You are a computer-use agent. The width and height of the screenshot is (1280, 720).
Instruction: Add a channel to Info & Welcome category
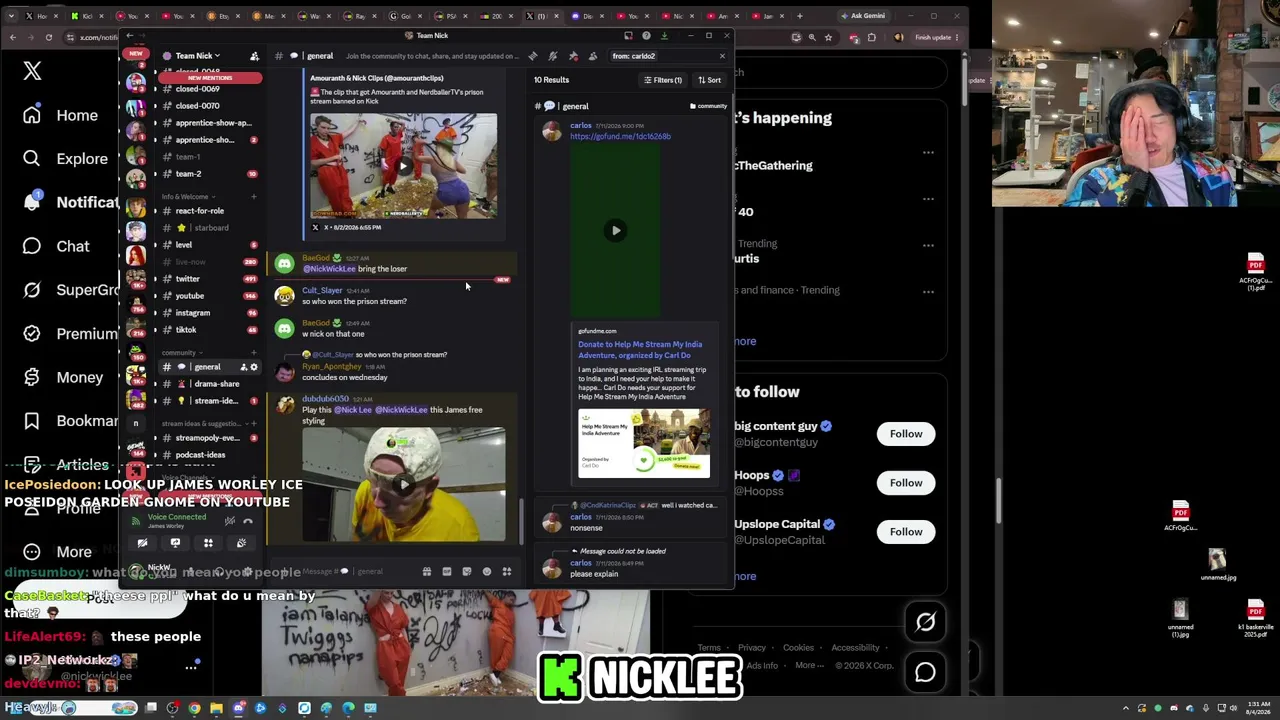coord(253,197)
